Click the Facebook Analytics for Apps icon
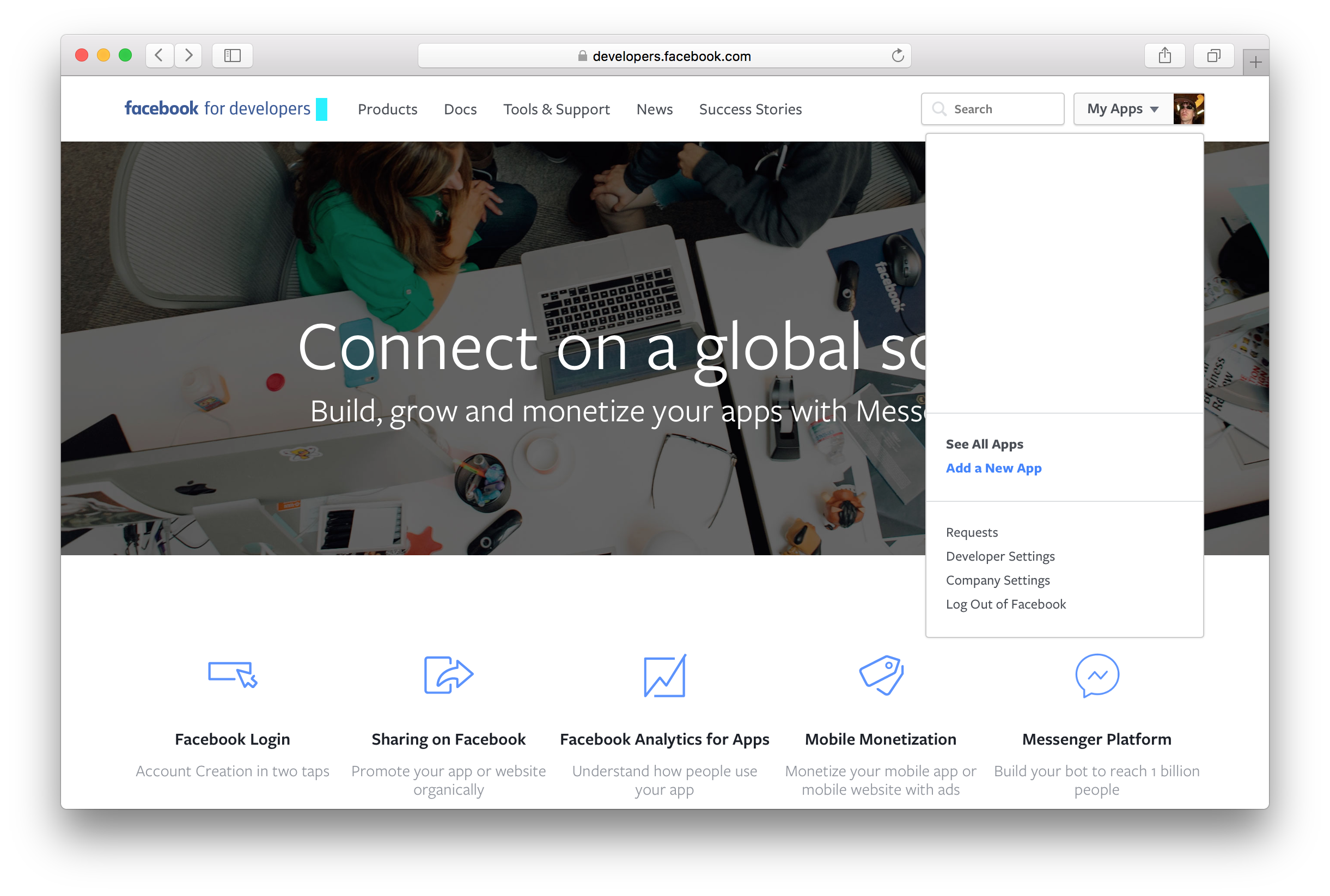Viewport: 1330px width, 896px height. pyautogui.click(x=665, y=674)
